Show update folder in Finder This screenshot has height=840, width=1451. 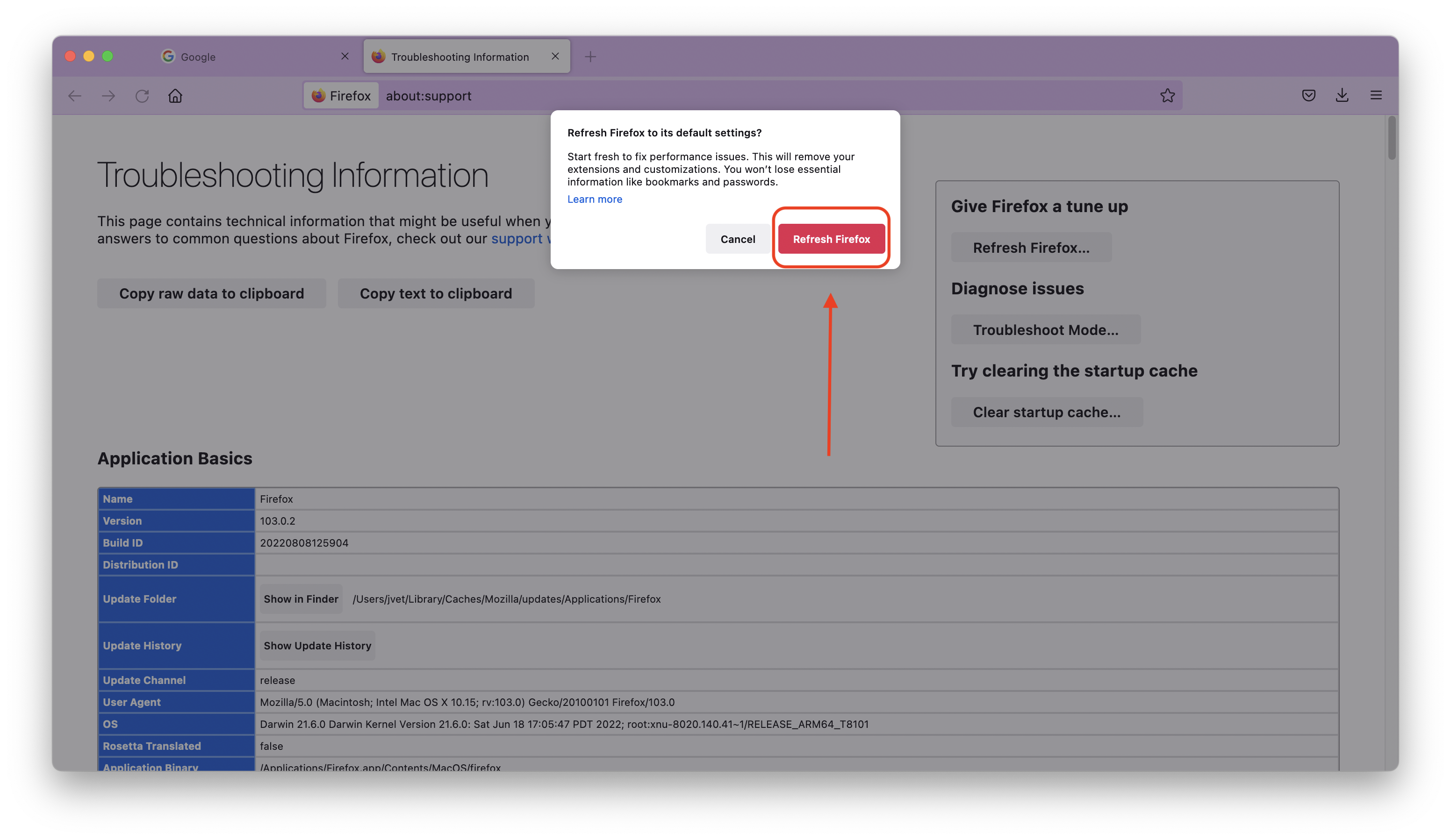301,599
